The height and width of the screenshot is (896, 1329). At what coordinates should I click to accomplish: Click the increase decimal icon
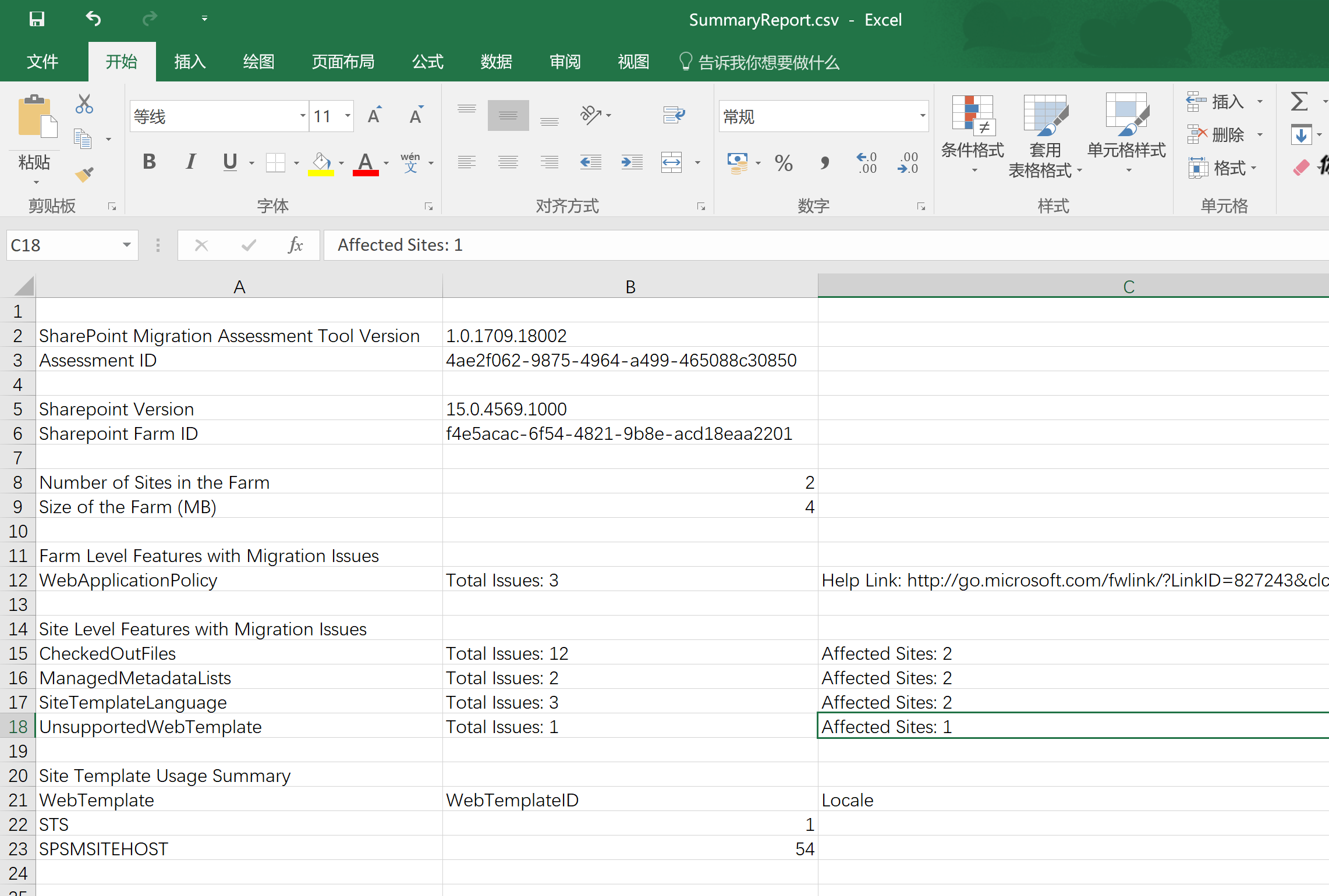867,163
